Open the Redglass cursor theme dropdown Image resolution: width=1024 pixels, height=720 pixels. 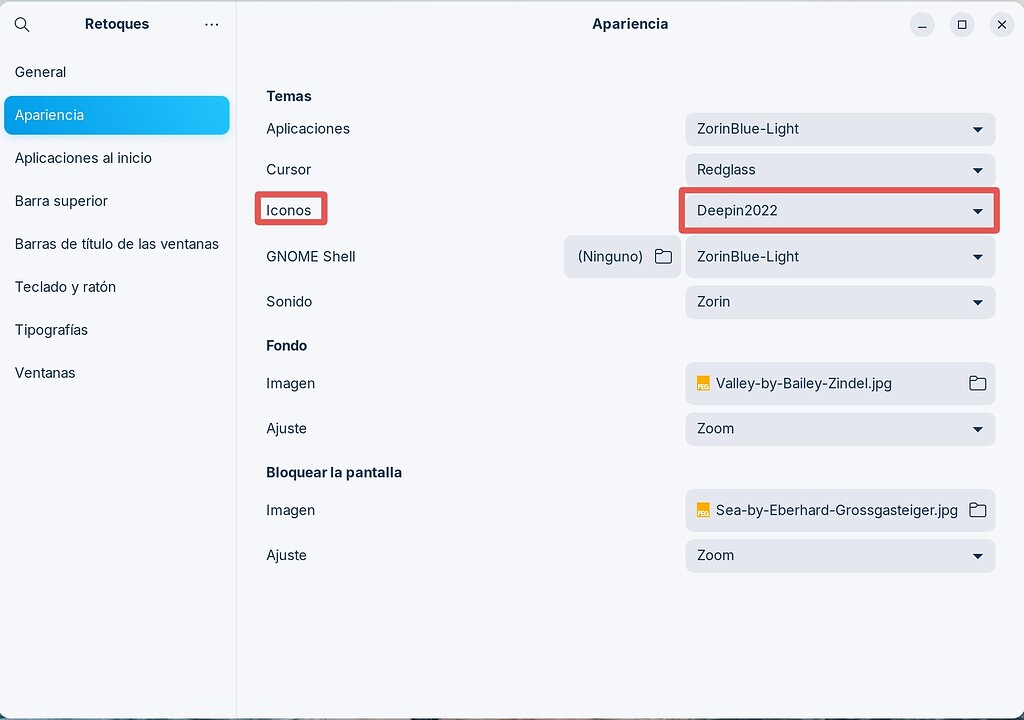(x=839, y=170)
